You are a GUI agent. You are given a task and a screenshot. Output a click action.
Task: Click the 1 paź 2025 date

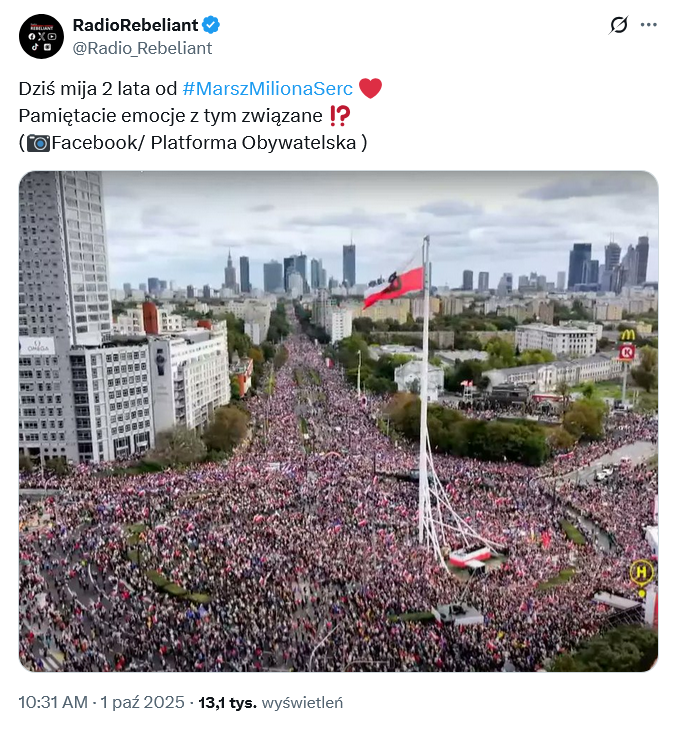click(x=142, y=702)
